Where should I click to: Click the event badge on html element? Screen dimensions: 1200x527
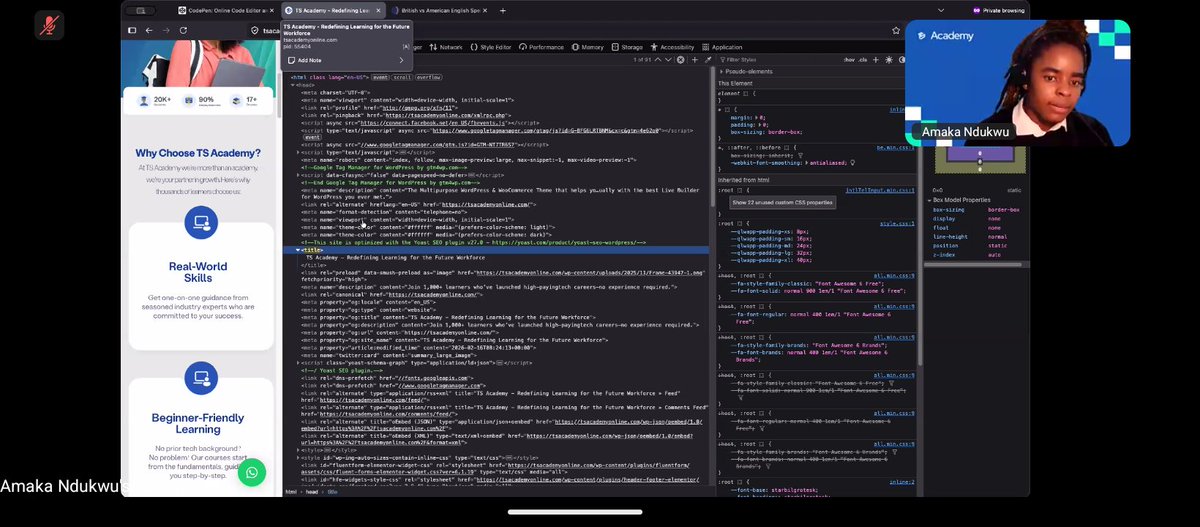[x=381, y=76]
